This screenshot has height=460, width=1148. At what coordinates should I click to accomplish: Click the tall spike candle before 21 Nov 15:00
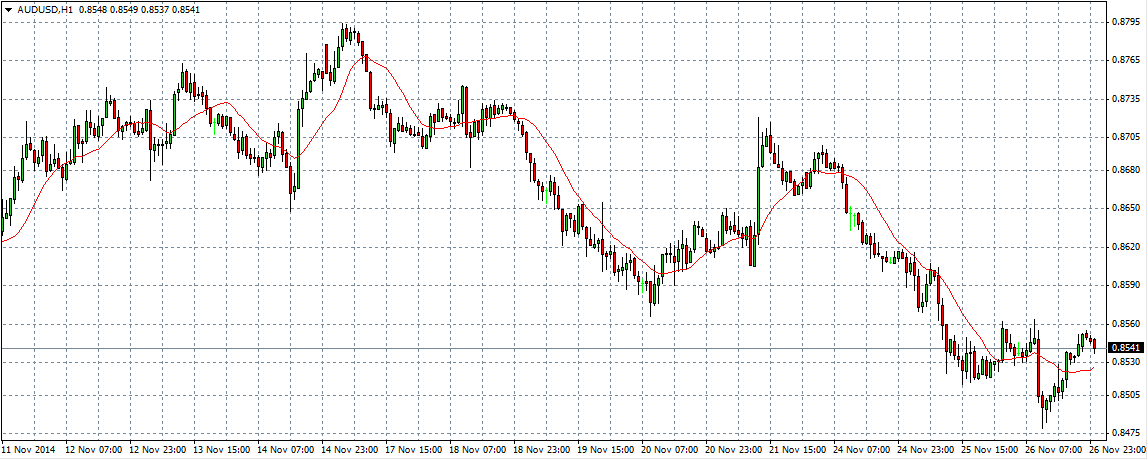(x=759, y=150)
